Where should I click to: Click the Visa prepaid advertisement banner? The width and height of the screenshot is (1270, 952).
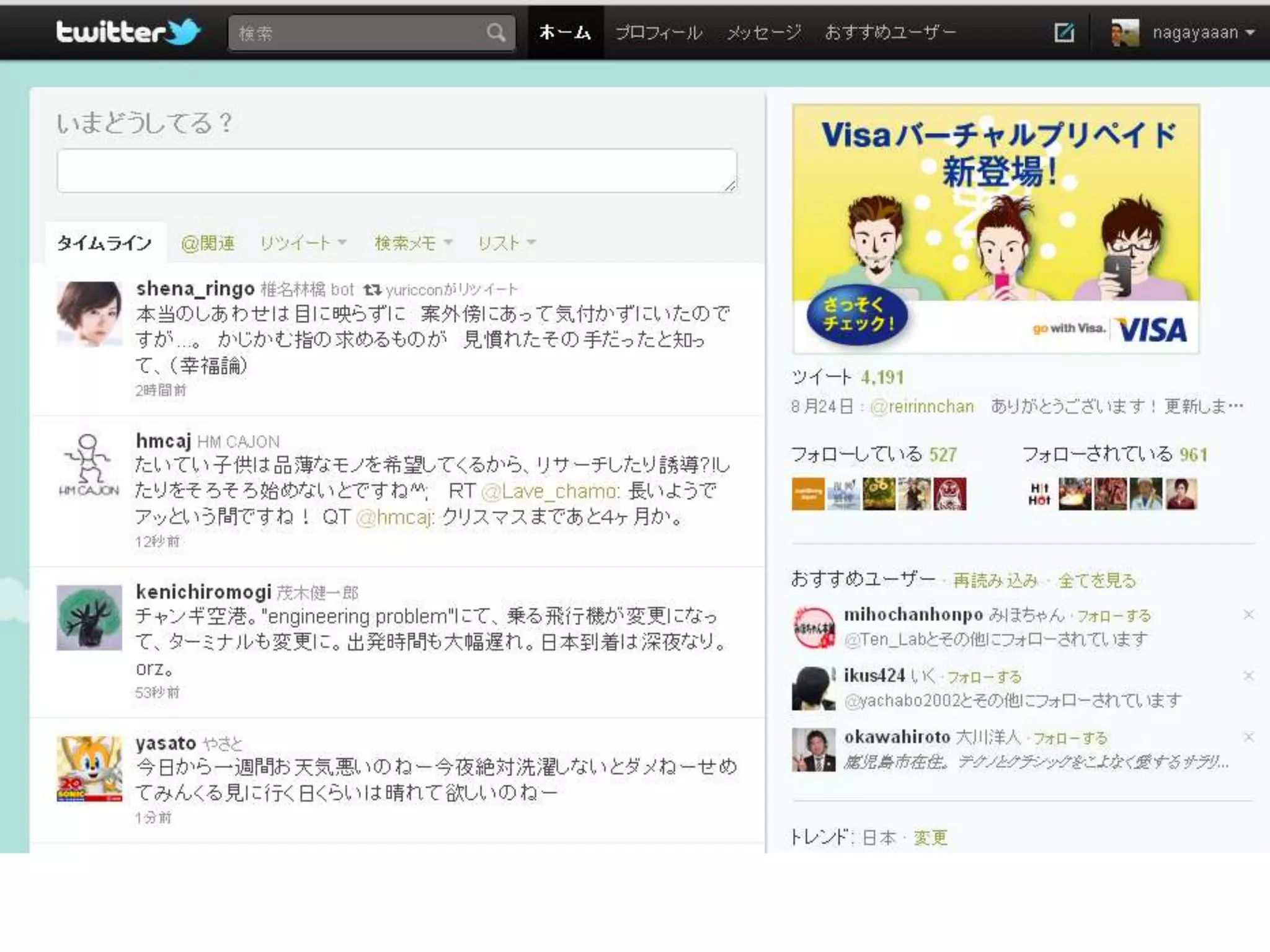995,229
